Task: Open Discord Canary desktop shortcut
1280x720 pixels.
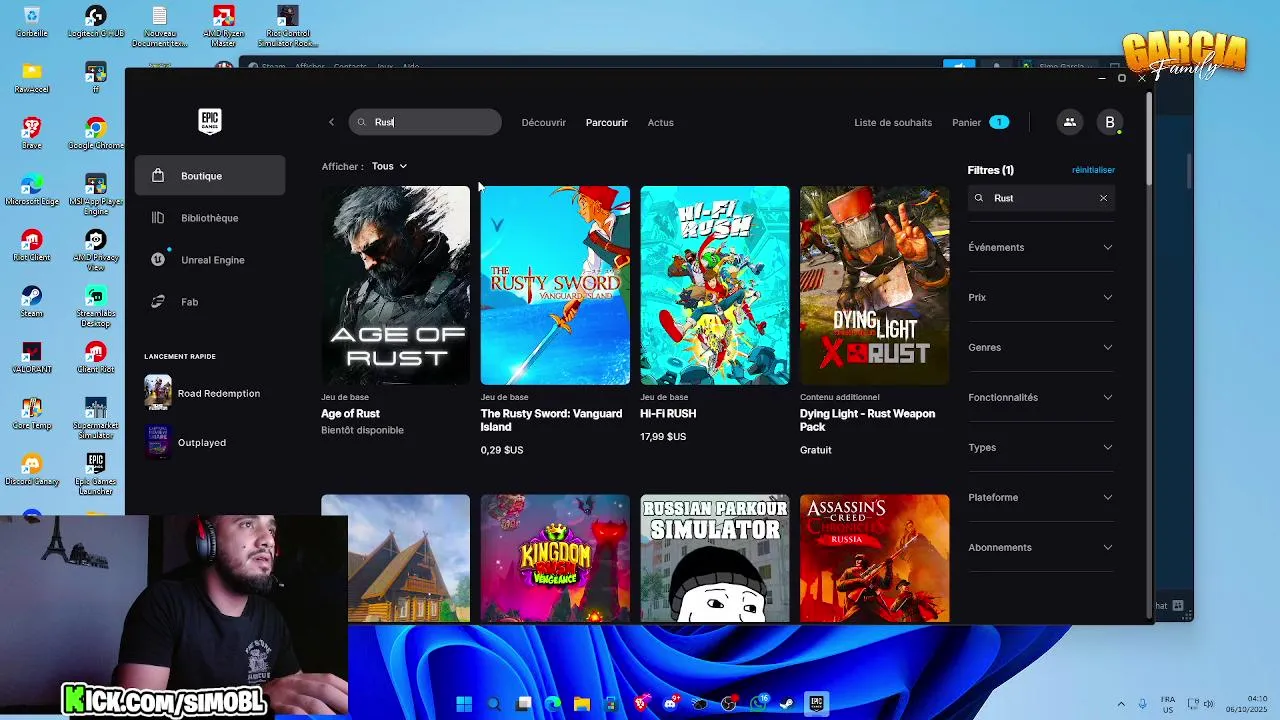Action: click(x=32, y=469)
